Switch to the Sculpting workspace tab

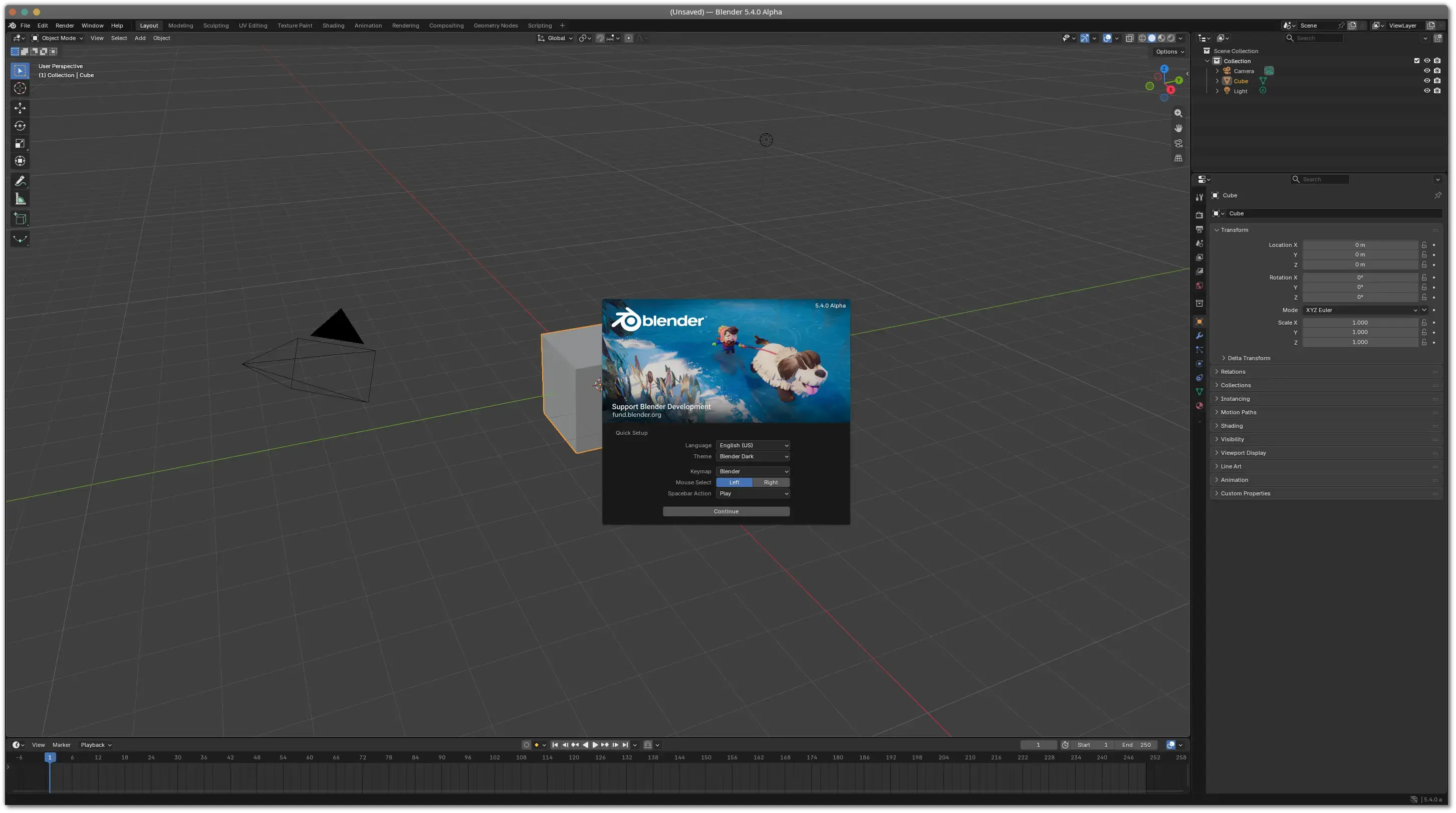tap(216, 26)
